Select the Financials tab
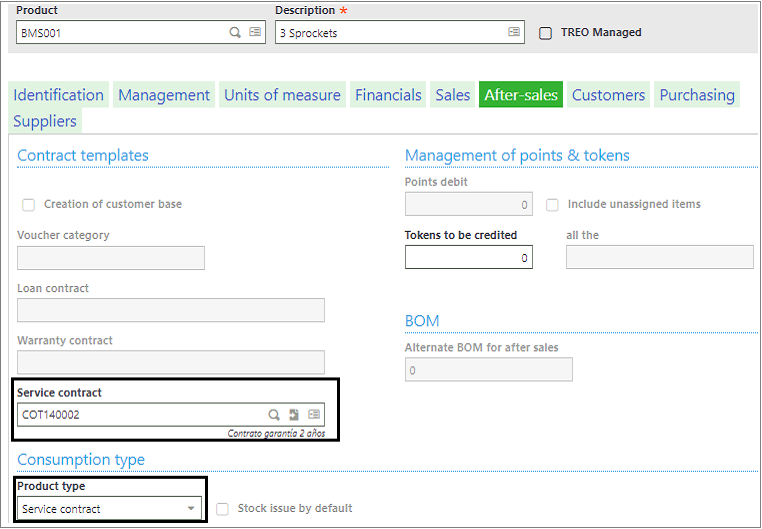This screenshot has width=762, height=529. pyautogui.click(x=388, y=95)
